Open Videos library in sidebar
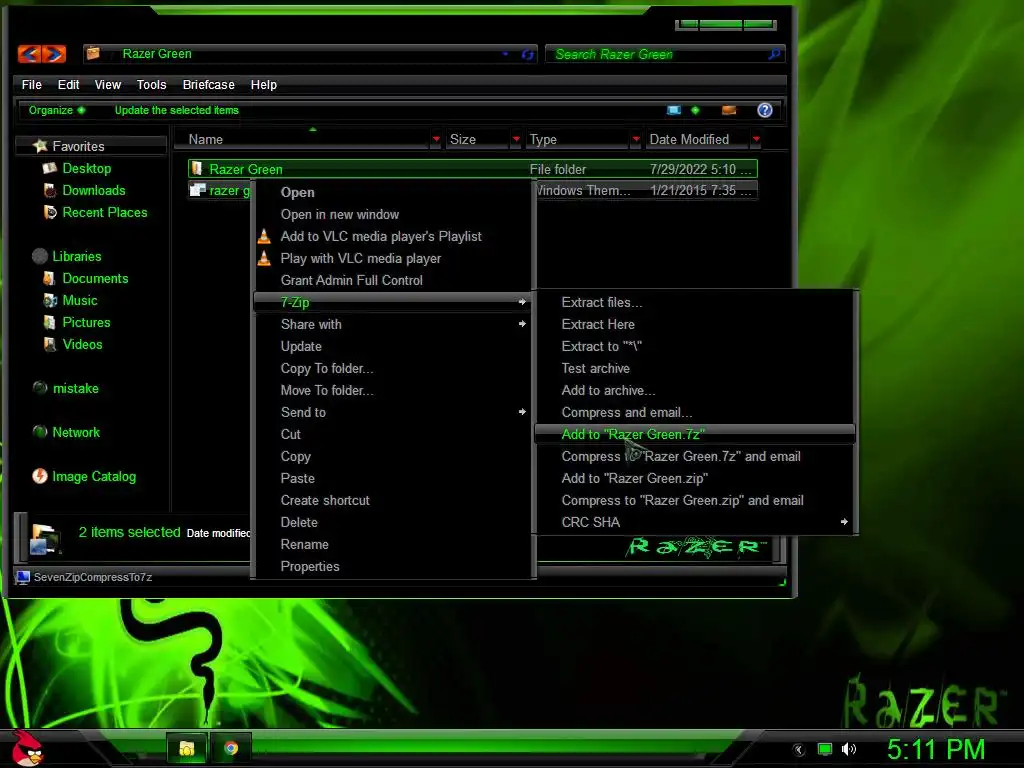This screenshot has width=1024, height=768. (82, 344)
